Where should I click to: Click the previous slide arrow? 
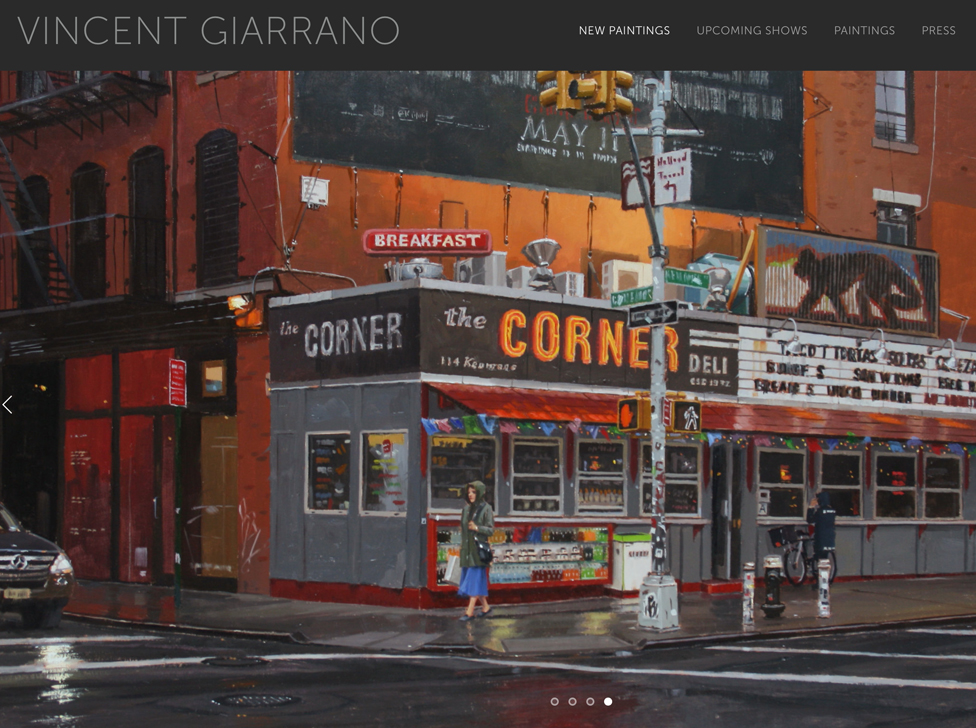pyautogui.click(x=8, y=405)
